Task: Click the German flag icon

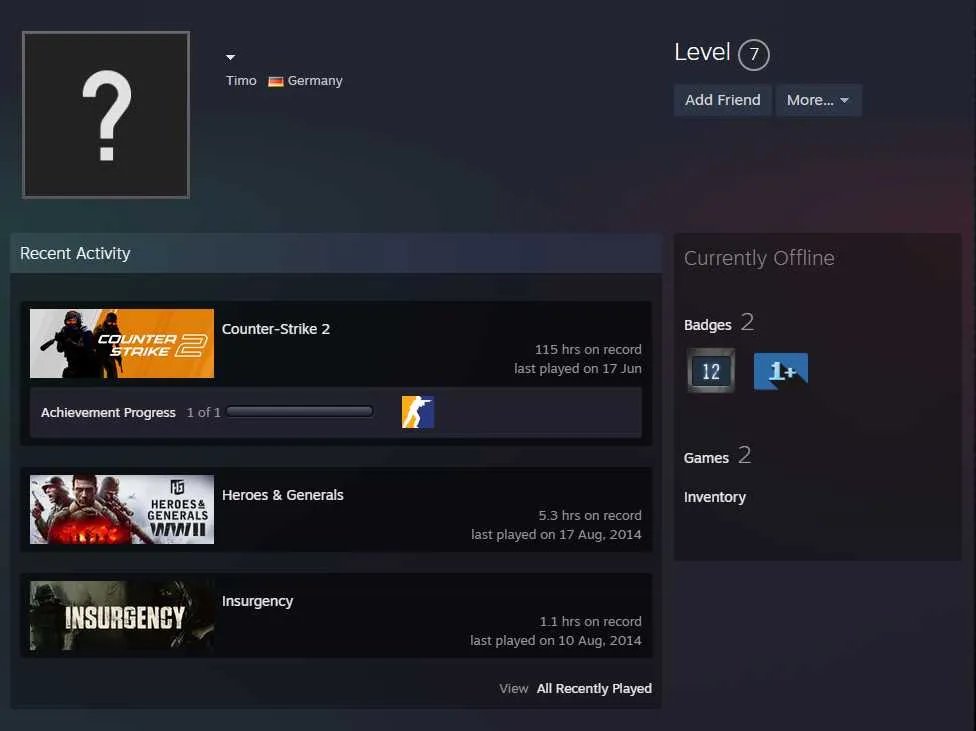Action: 276,82
